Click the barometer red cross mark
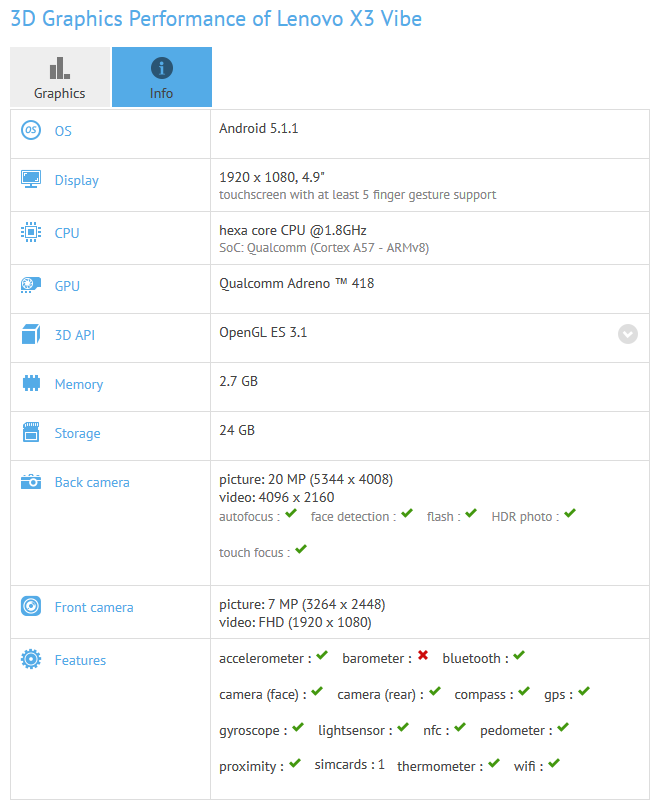Viewport: 659px width, 804px height. pyautogui.click(x=423, y=655)
